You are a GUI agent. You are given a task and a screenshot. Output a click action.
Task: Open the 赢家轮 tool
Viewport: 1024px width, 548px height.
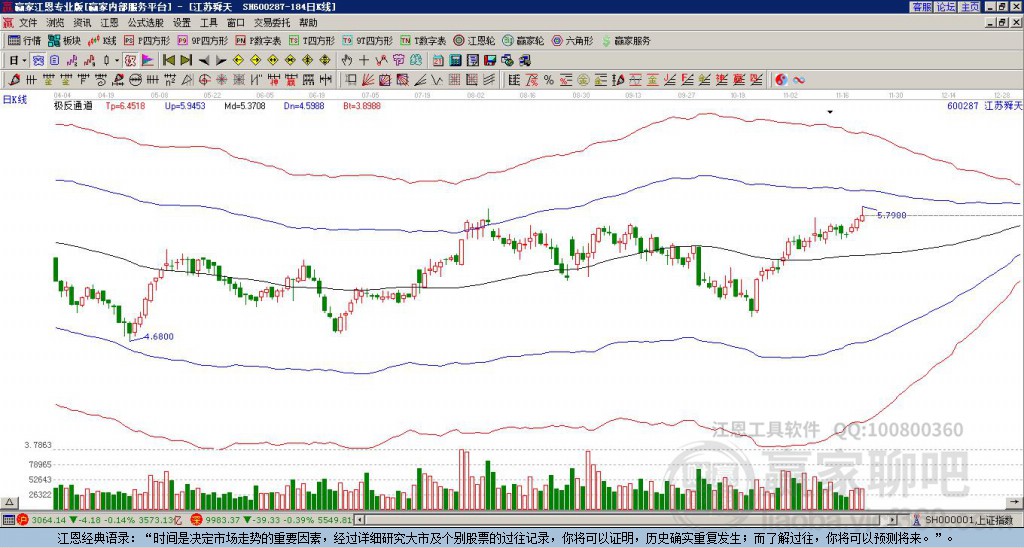523,40
